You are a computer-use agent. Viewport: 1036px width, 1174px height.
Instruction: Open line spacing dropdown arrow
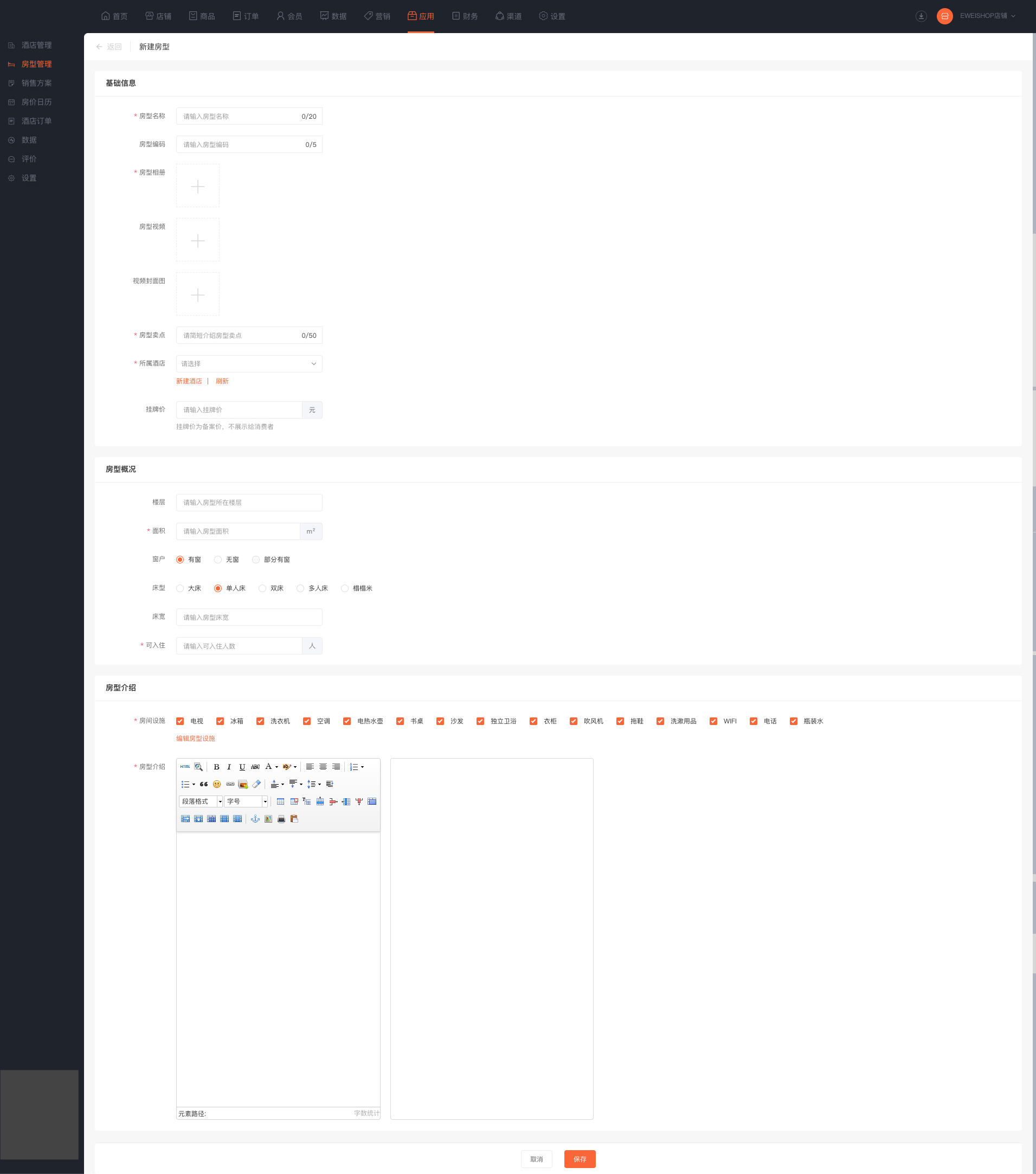point(320,784)
